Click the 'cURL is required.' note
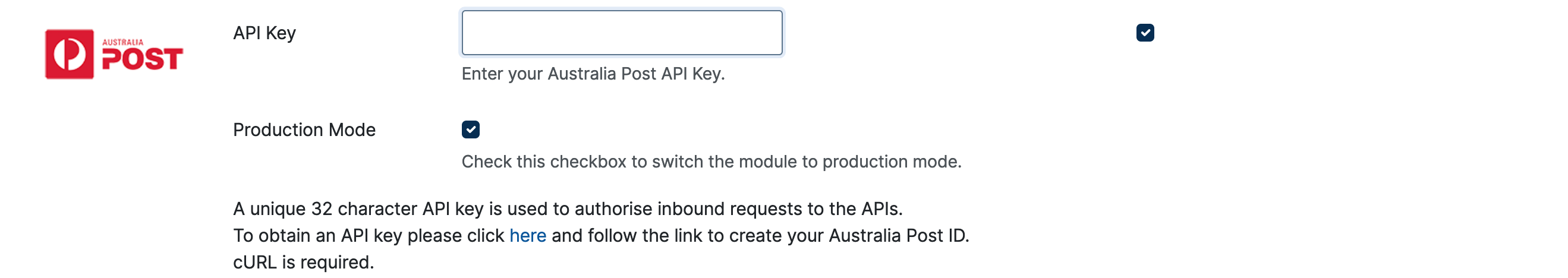Screen dimensions: 1568x278 pyautogui.click(x=303, y=262)
